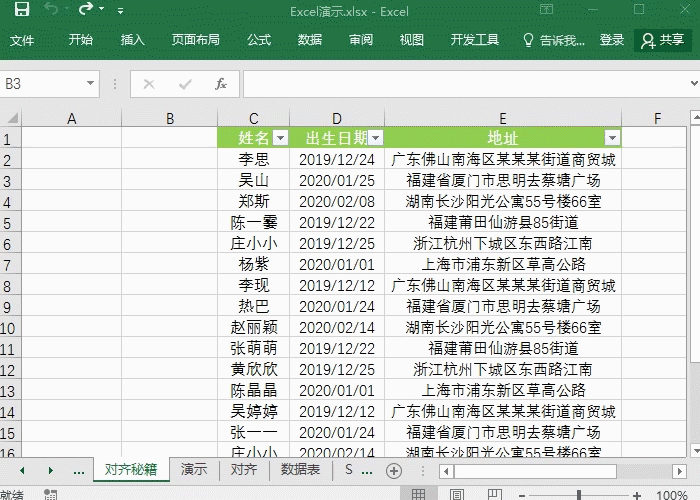Click the lightbulb Tell Me search box
The height and width of the screenshot is (500, 700).
click(x=555, y=40)
